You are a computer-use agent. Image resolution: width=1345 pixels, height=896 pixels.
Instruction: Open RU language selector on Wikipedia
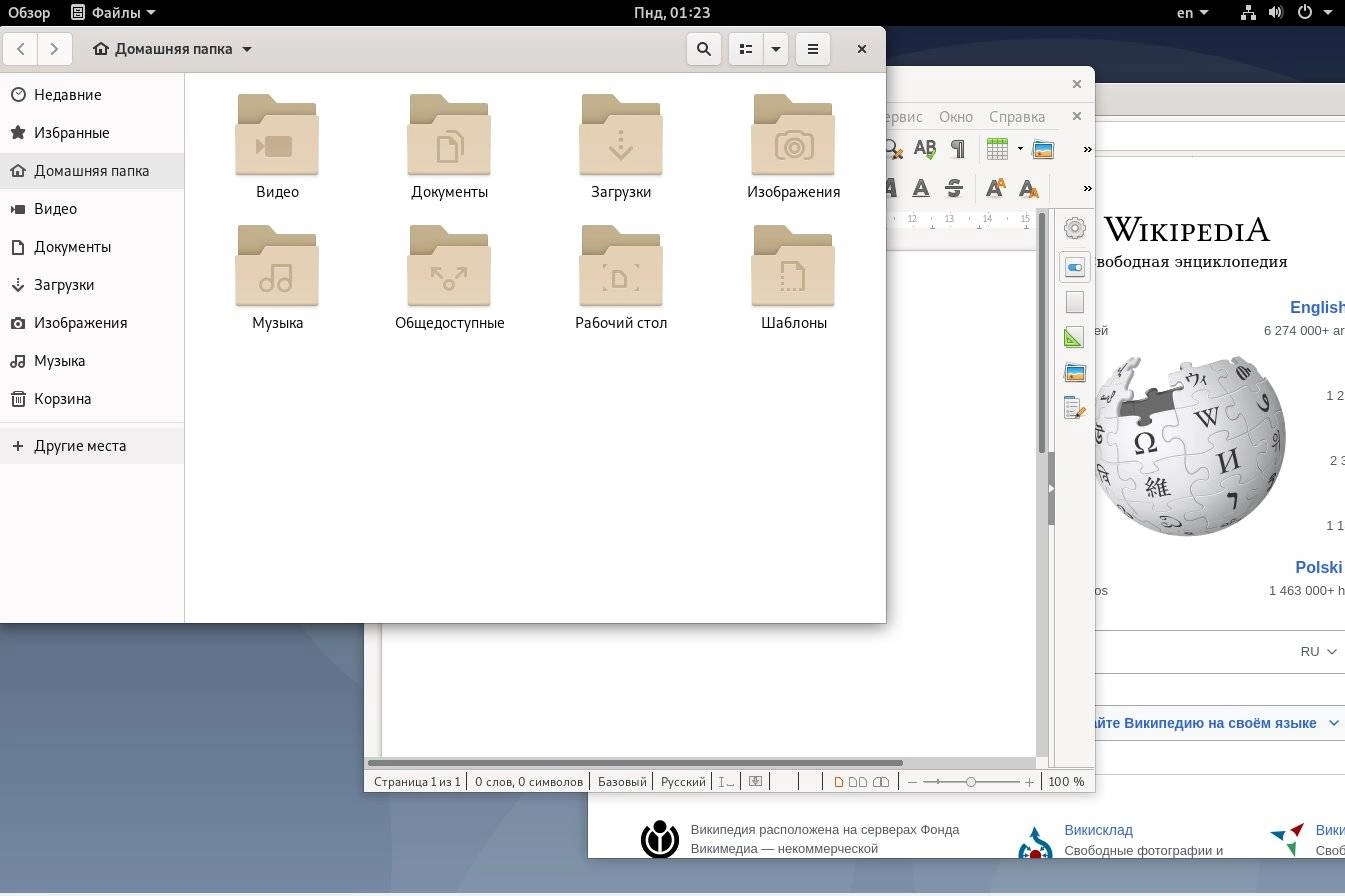click(x=1318, y=651)
